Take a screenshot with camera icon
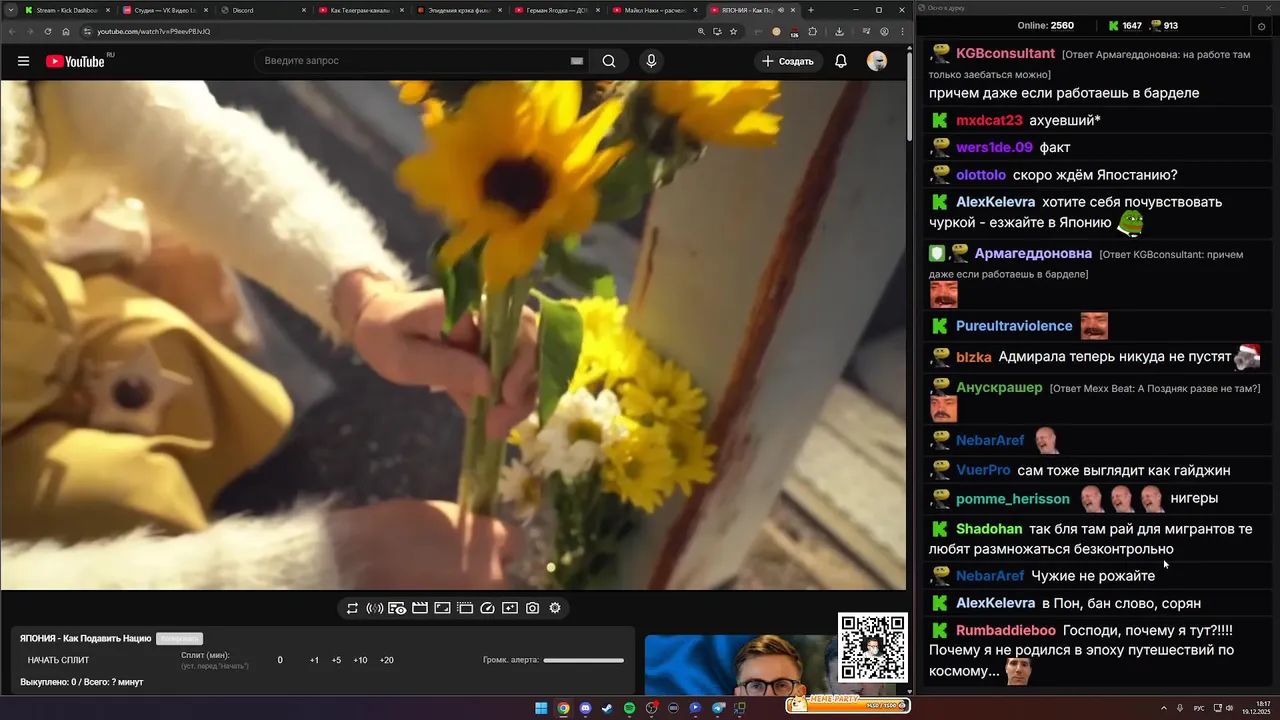This screenshot has height=720, width=1280. (533, 608)
